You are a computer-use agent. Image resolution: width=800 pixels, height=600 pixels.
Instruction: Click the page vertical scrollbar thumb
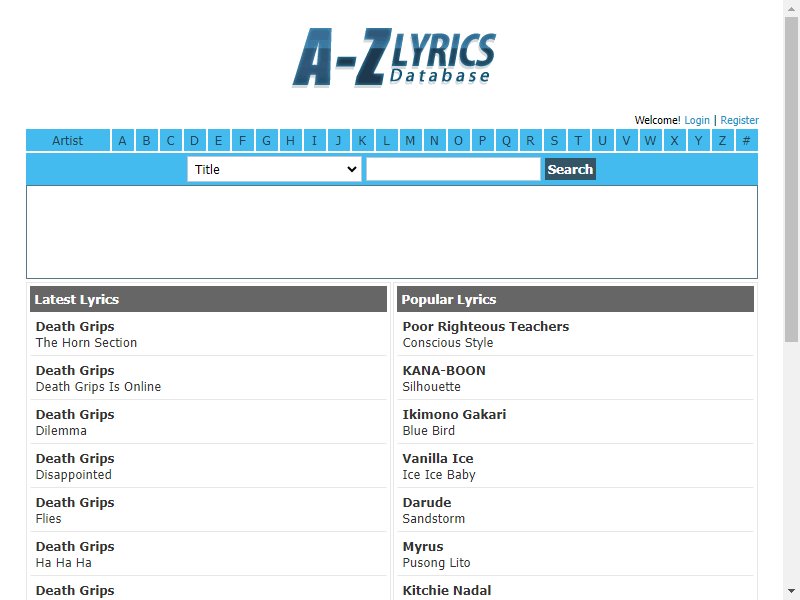(x=791, y=179)
